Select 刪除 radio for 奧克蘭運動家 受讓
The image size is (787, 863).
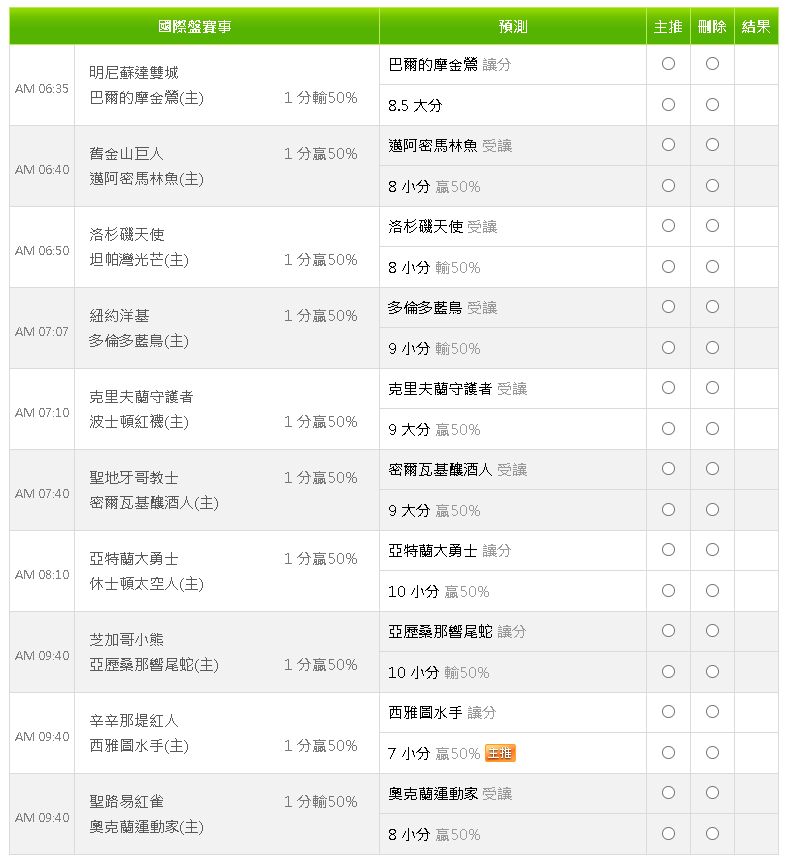[x=712, y=793]
